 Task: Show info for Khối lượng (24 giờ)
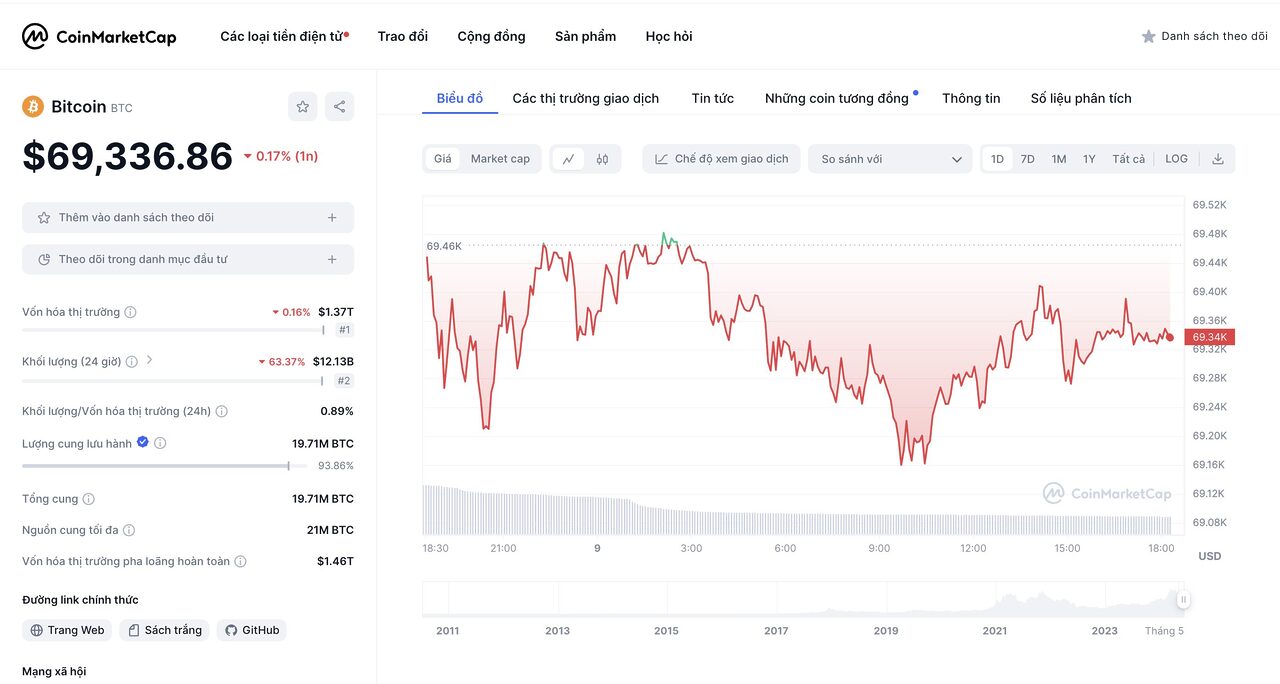click(x=131, y=361)
